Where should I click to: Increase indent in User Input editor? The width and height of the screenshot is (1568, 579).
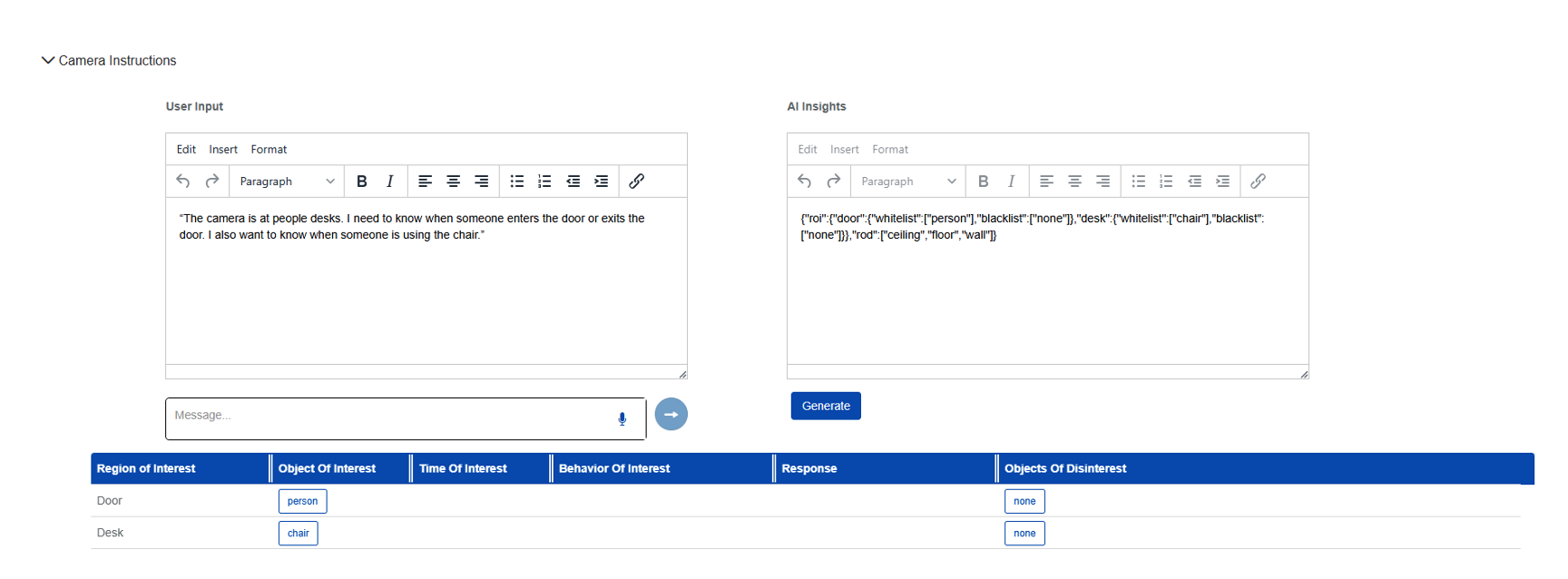(602, 182)
